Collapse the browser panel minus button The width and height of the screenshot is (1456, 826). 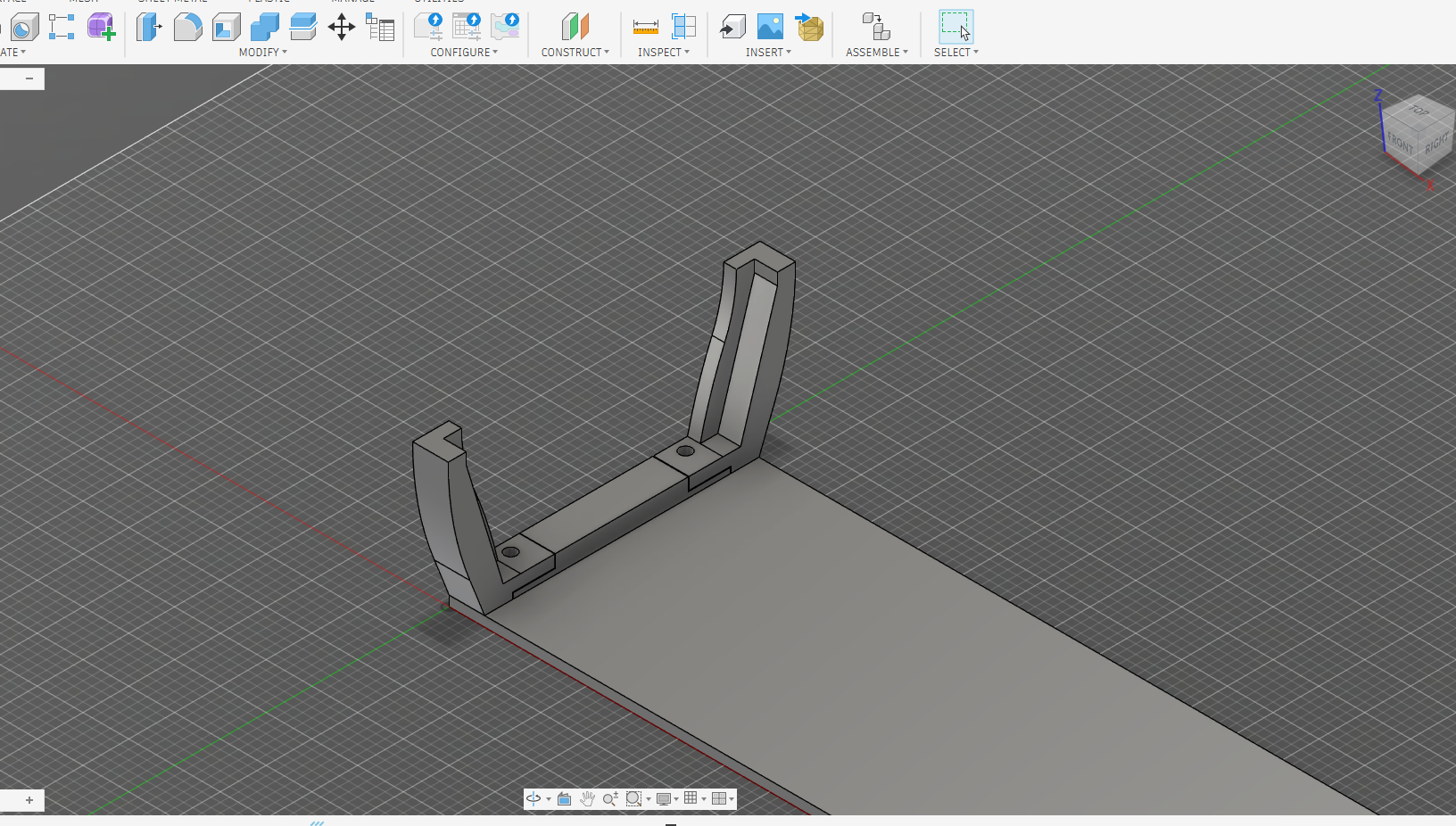[x=29, y=78]
